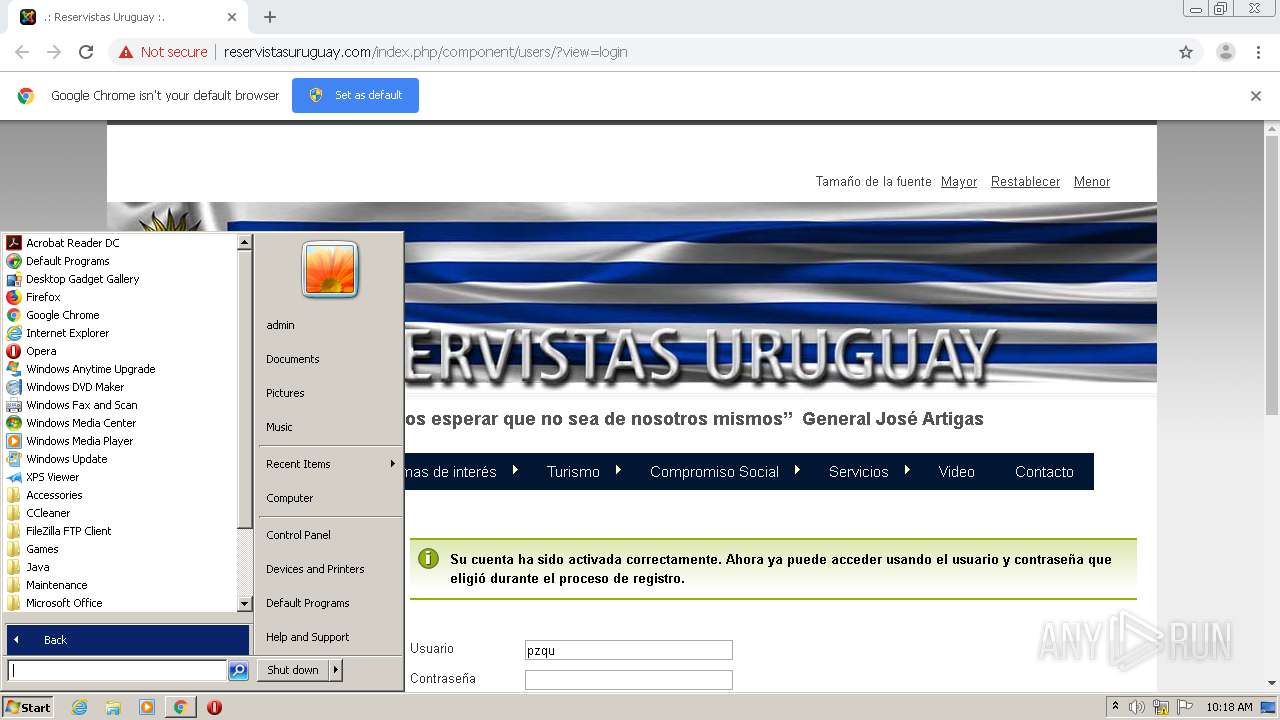
Task: Open Opera from the programs list
Action: tap(41, 351)
